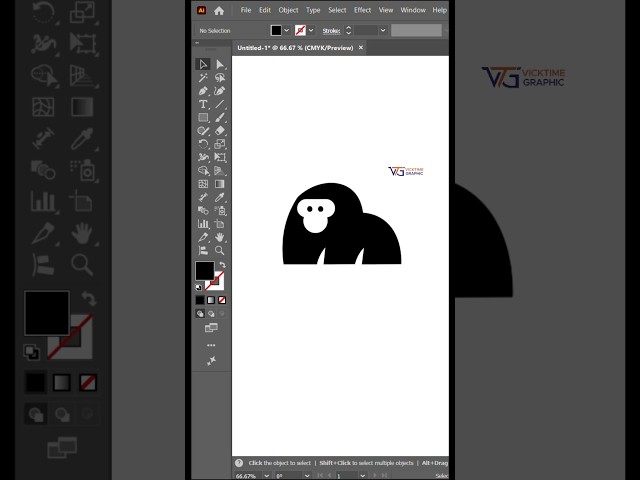Image resolution: width=640 pixels, height=480 pixels.
Task: Adjust stroke weight stepper arrows
Action: pyautogui.click(x=348, y=30)
